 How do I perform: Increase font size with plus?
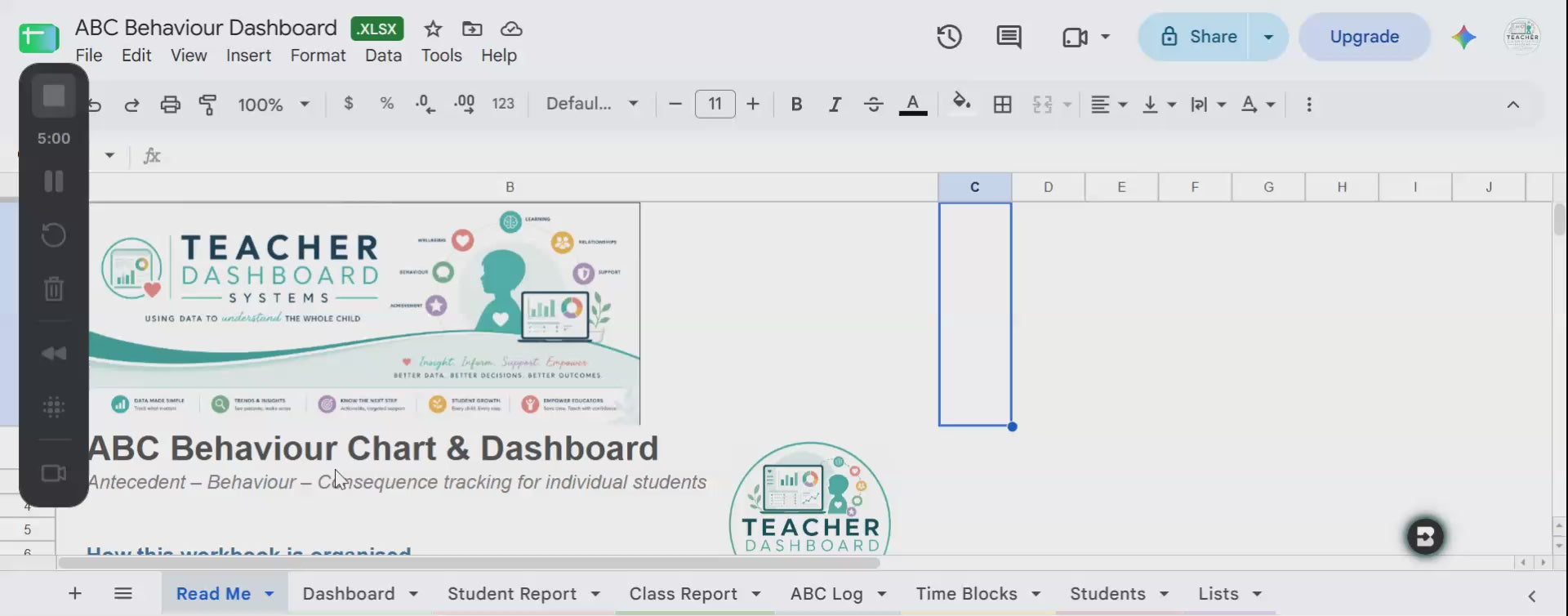point(753,105)
